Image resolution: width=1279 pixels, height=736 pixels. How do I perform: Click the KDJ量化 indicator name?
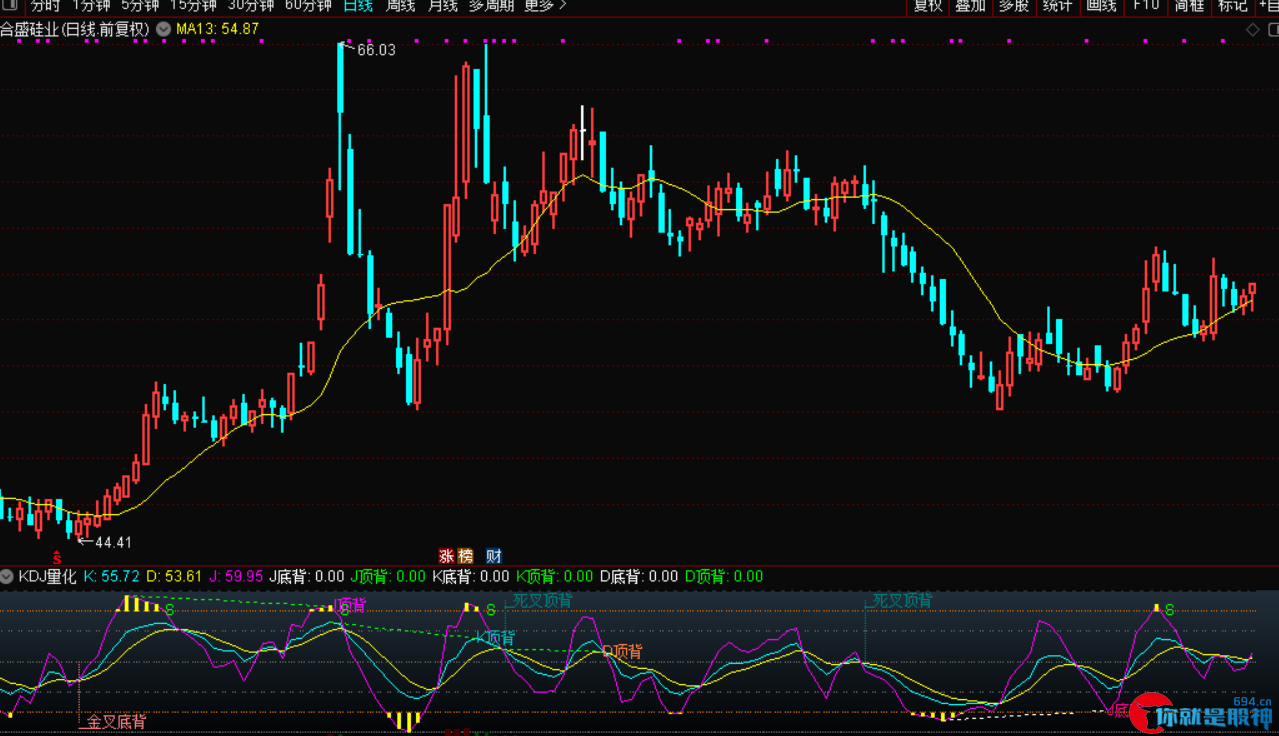[x=47, y=576]
